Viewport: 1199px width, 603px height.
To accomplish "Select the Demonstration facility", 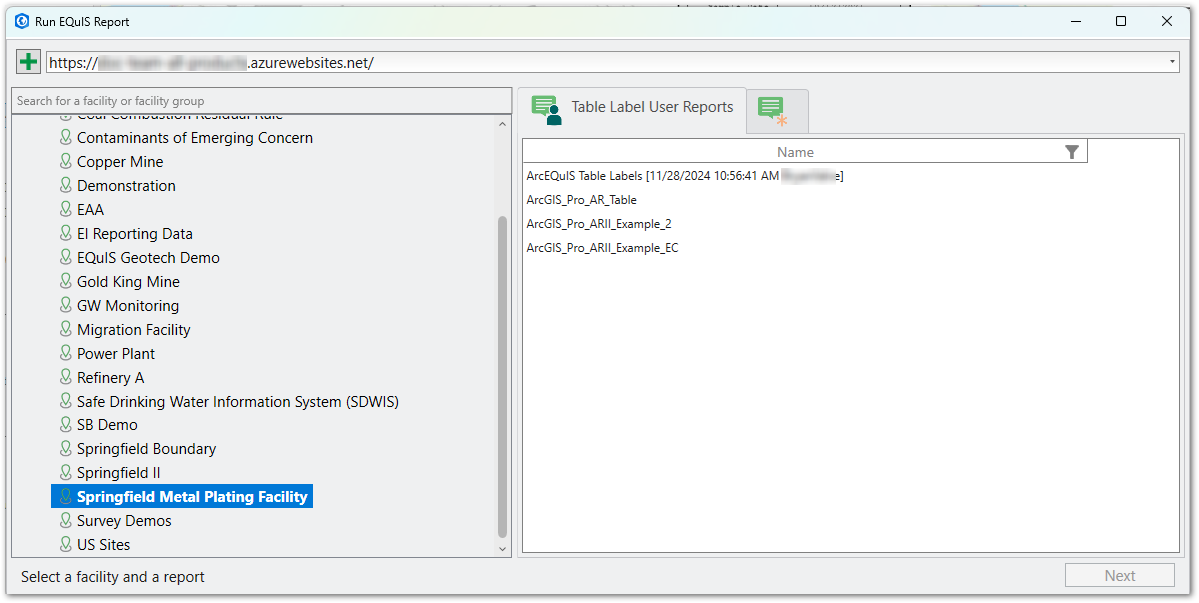I will [x=126, y=186].
